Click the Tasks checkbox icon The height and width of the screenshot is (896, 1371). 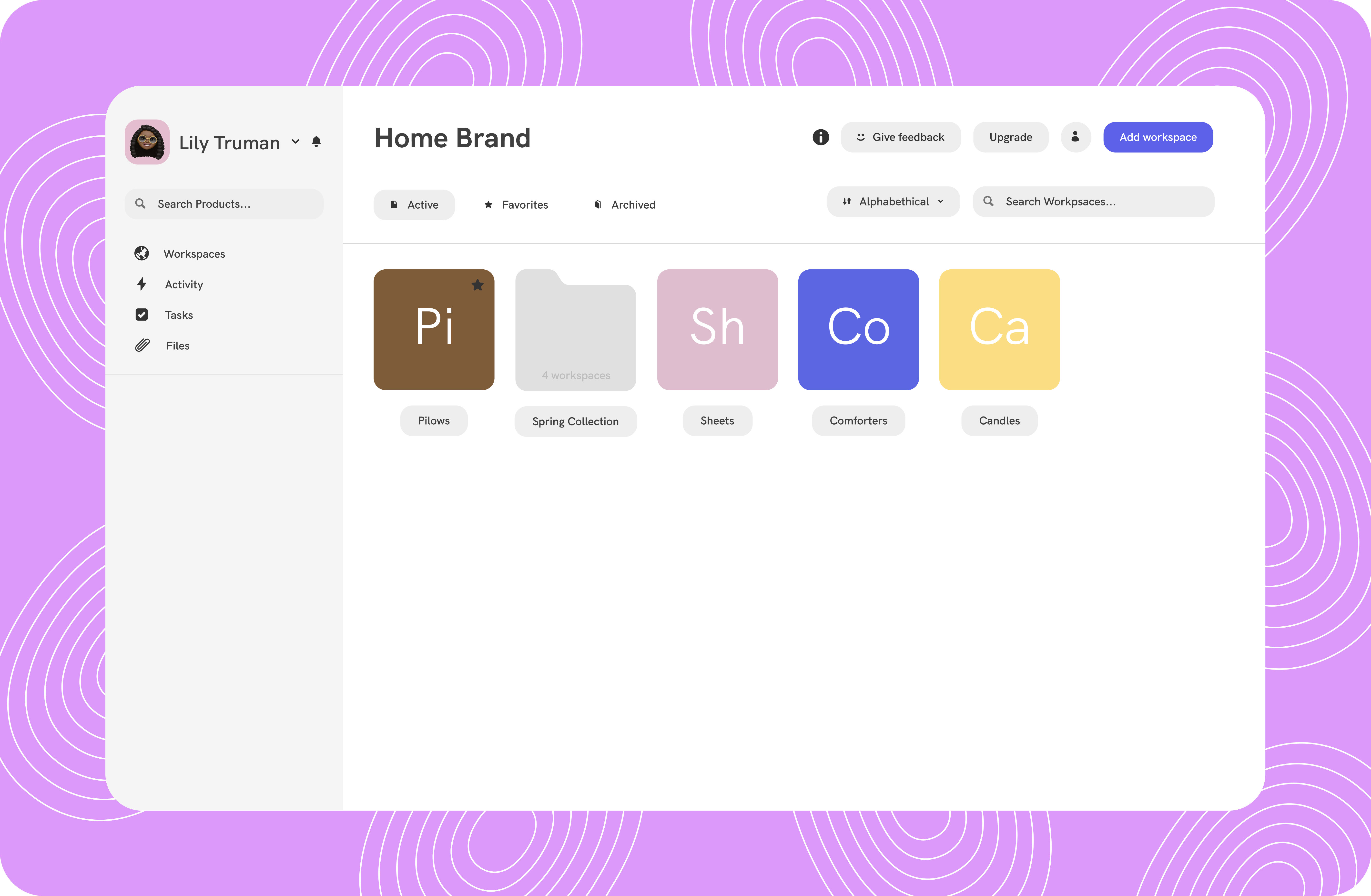(142, 315)
